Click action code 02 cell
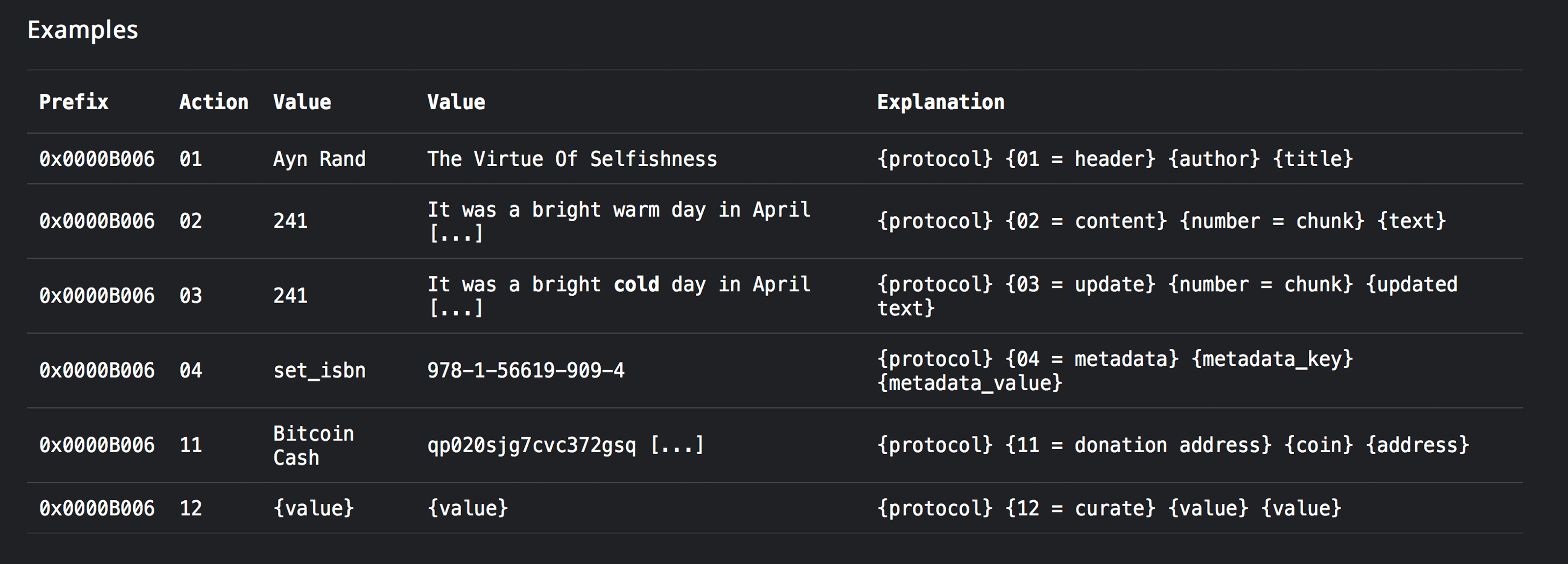1568x564 pixels. click(191, 221)
